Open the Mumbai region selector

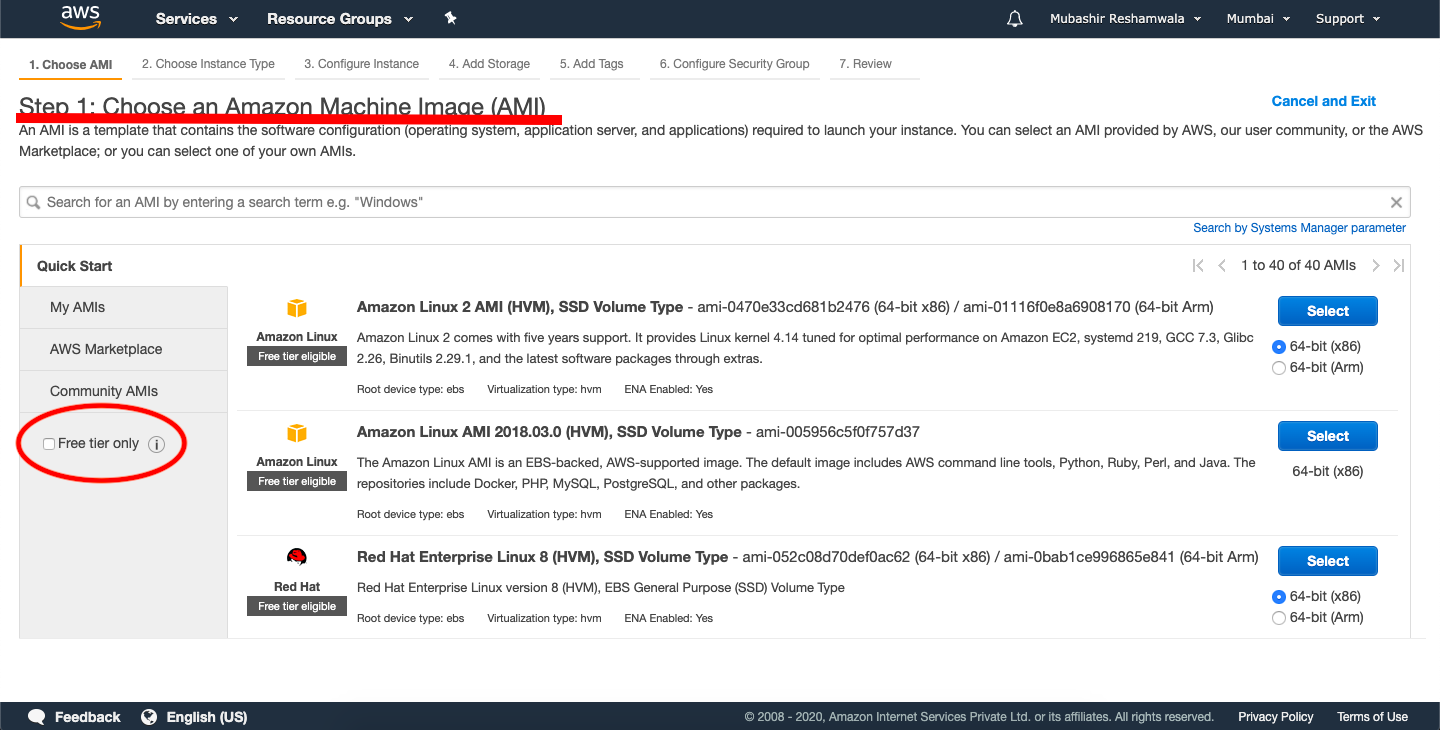tap(1258, 19)
